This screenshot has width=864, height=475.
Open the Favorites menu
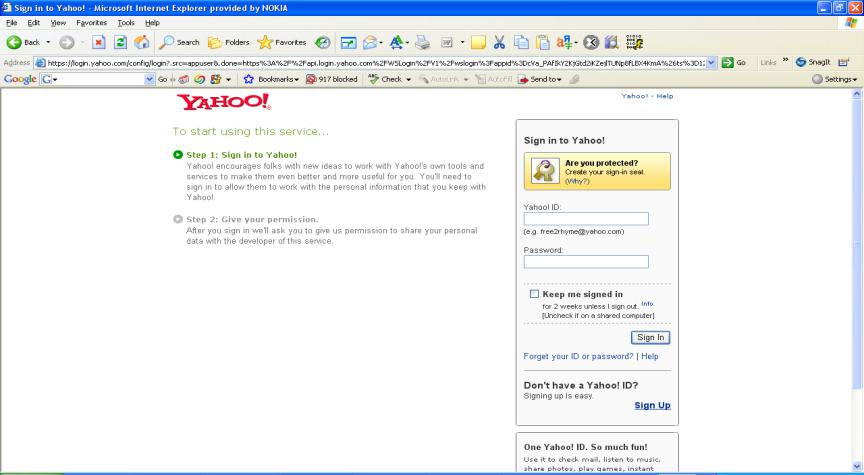coord(91,23)
